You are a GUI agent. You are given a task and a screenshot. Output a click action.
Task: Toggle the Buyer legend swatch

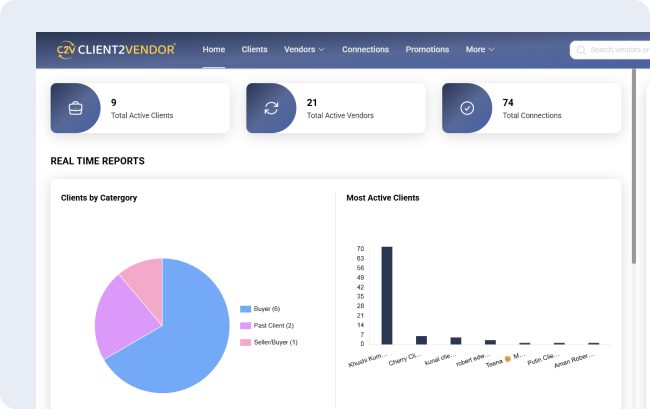(246, 309)
